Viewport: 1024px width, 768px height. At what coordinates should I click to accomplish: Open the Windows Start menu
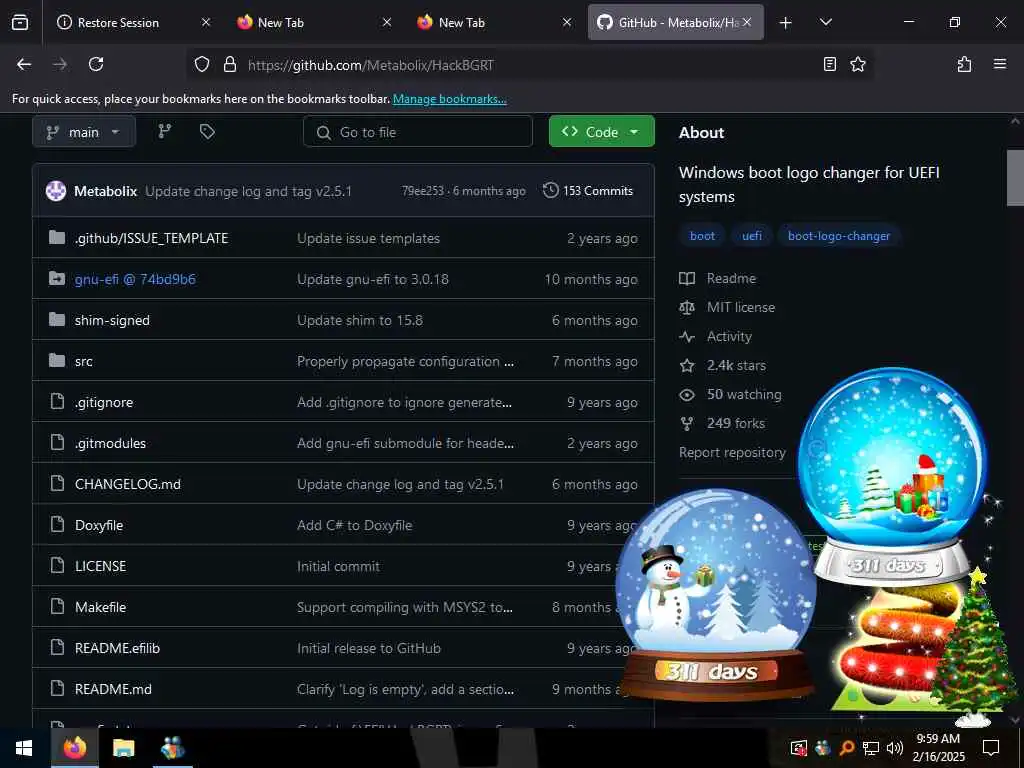point(24,748)
